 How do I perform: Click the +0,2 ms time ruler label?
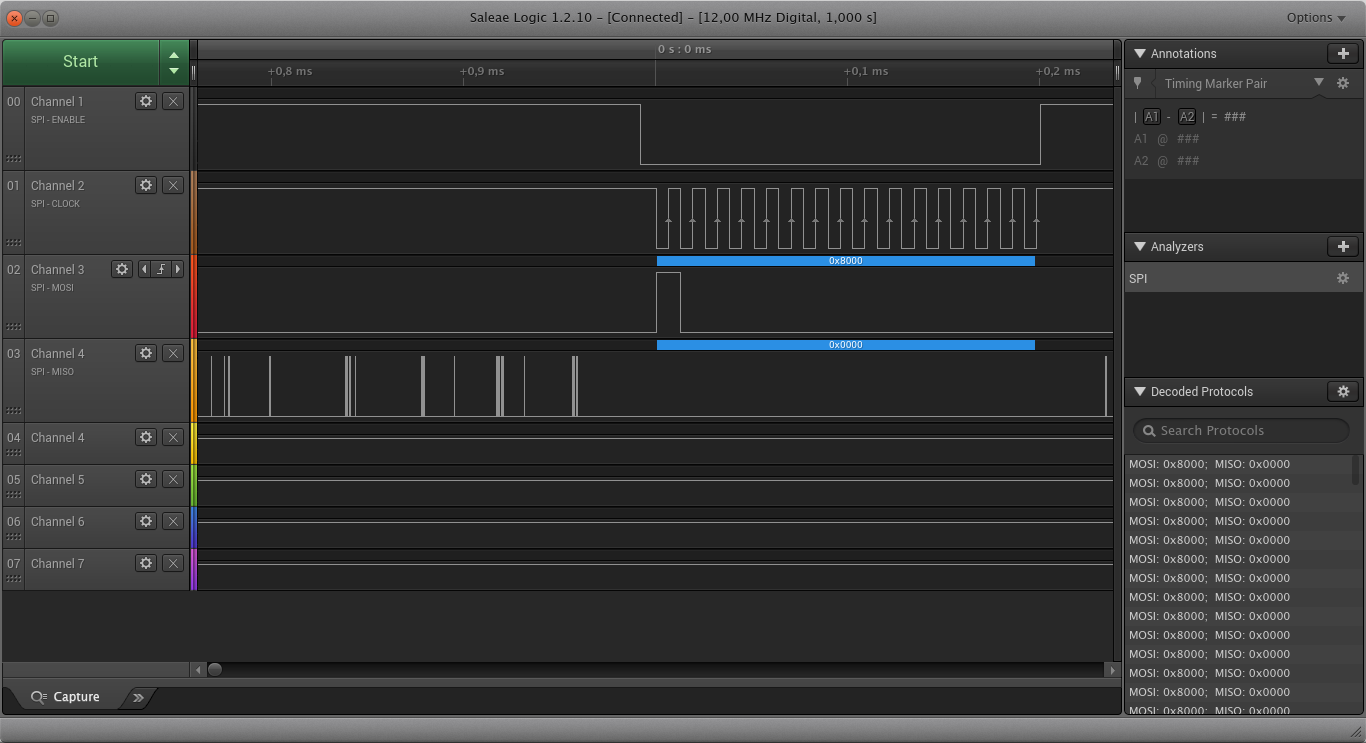[x=1058, y=71]
